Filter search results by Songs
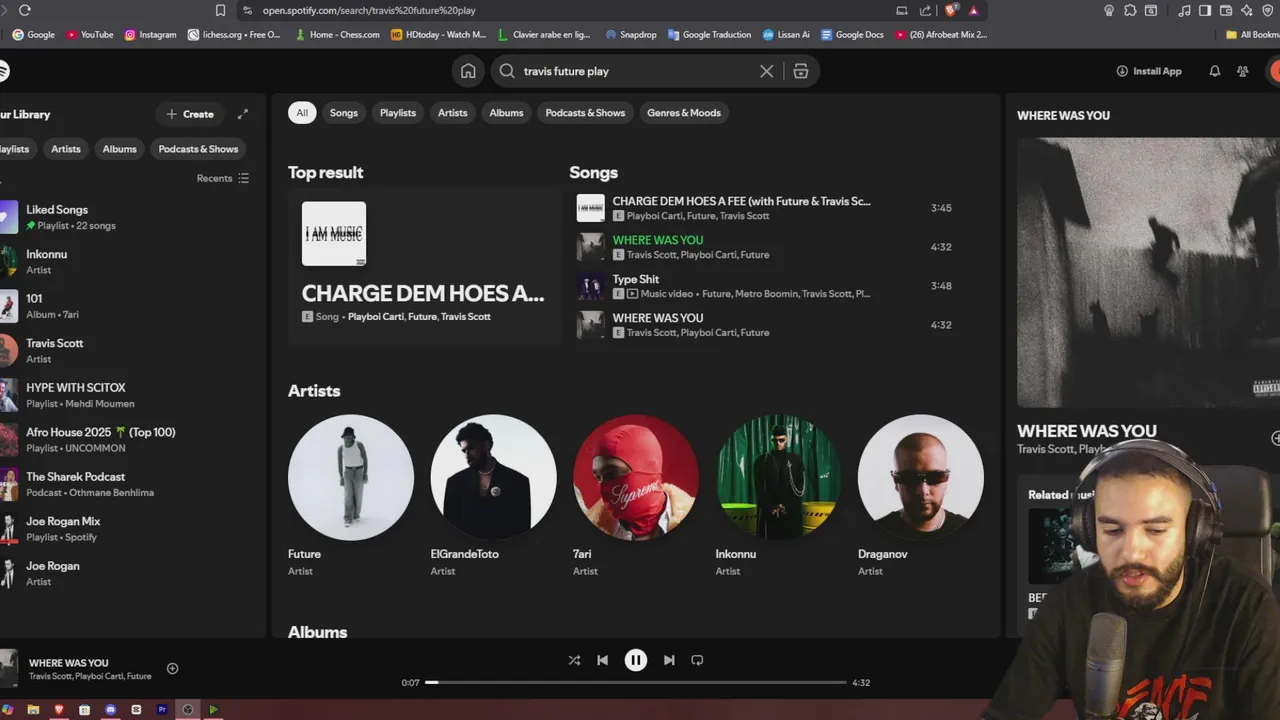 pos(344,113)
